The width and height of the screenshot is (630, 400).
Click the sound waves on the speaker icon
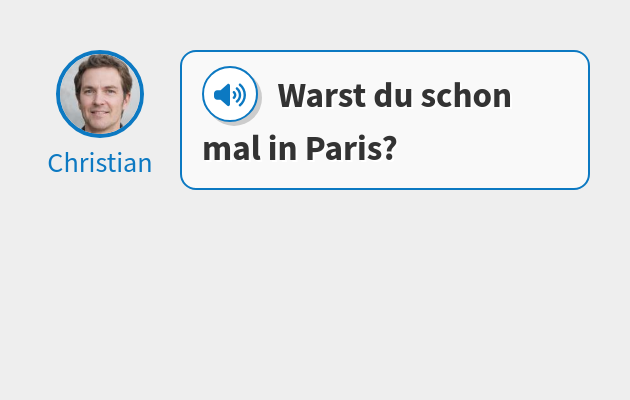coord(239,95)
